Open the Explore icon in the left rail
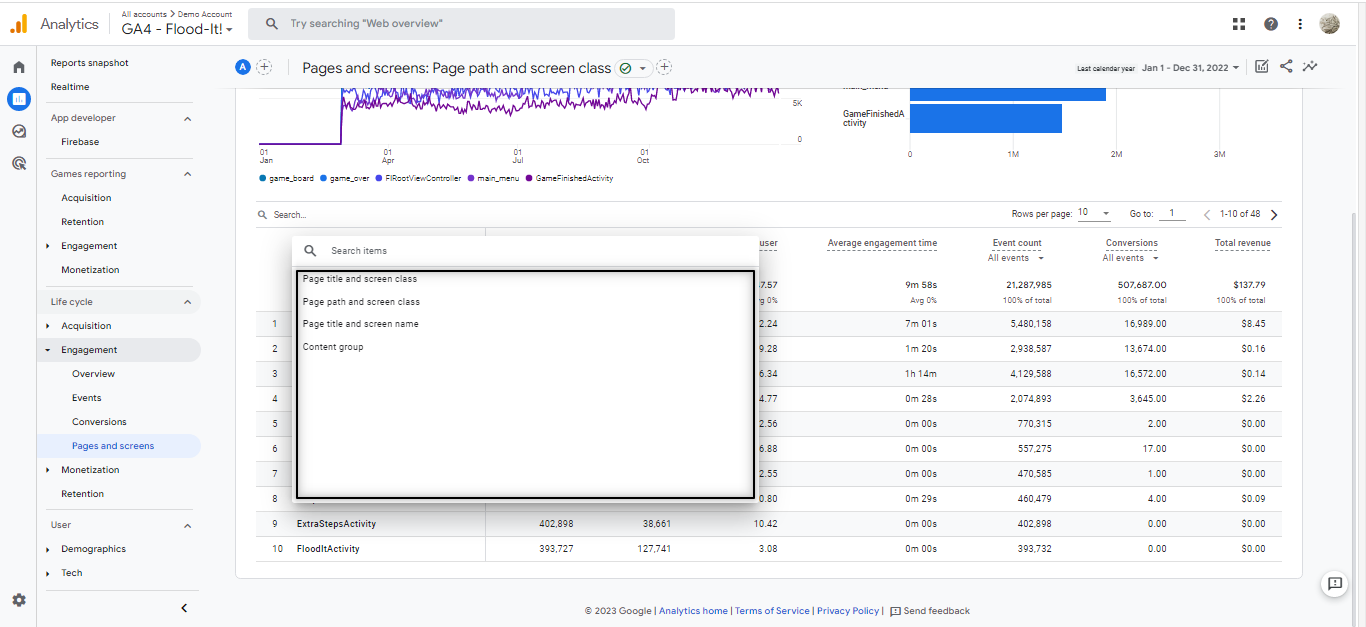Image resolution: width=1366 pixels, height=627 pixels. (18, 131)
